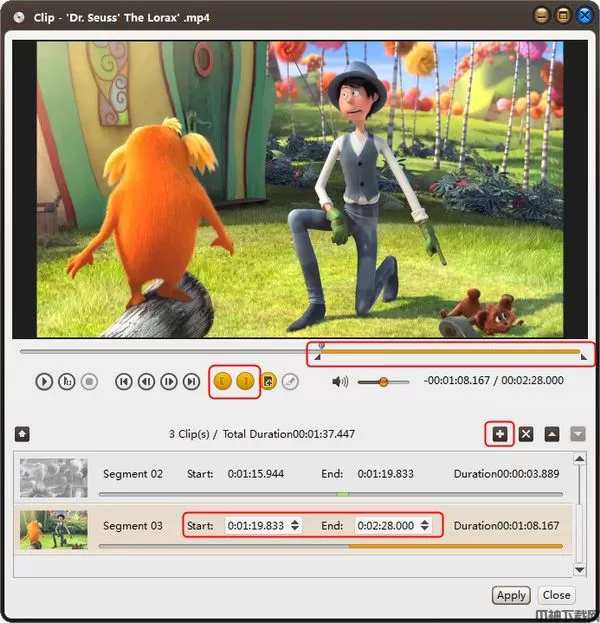Click the Segment 03 label
This screenshot has width=600, height=623.
133,526
